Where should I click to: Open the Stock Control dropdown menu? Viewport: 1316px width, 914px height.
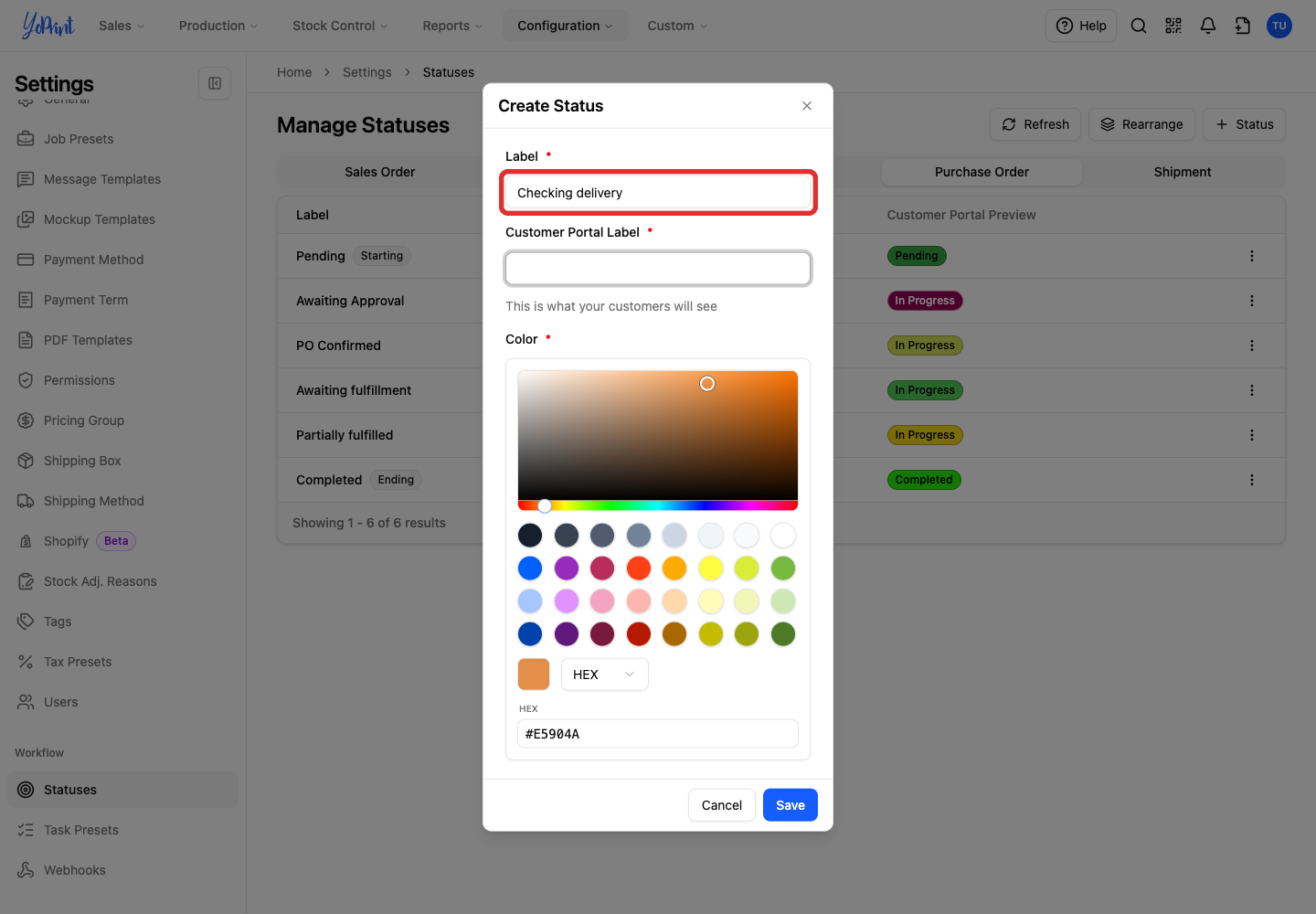click(x=340, y=26)
